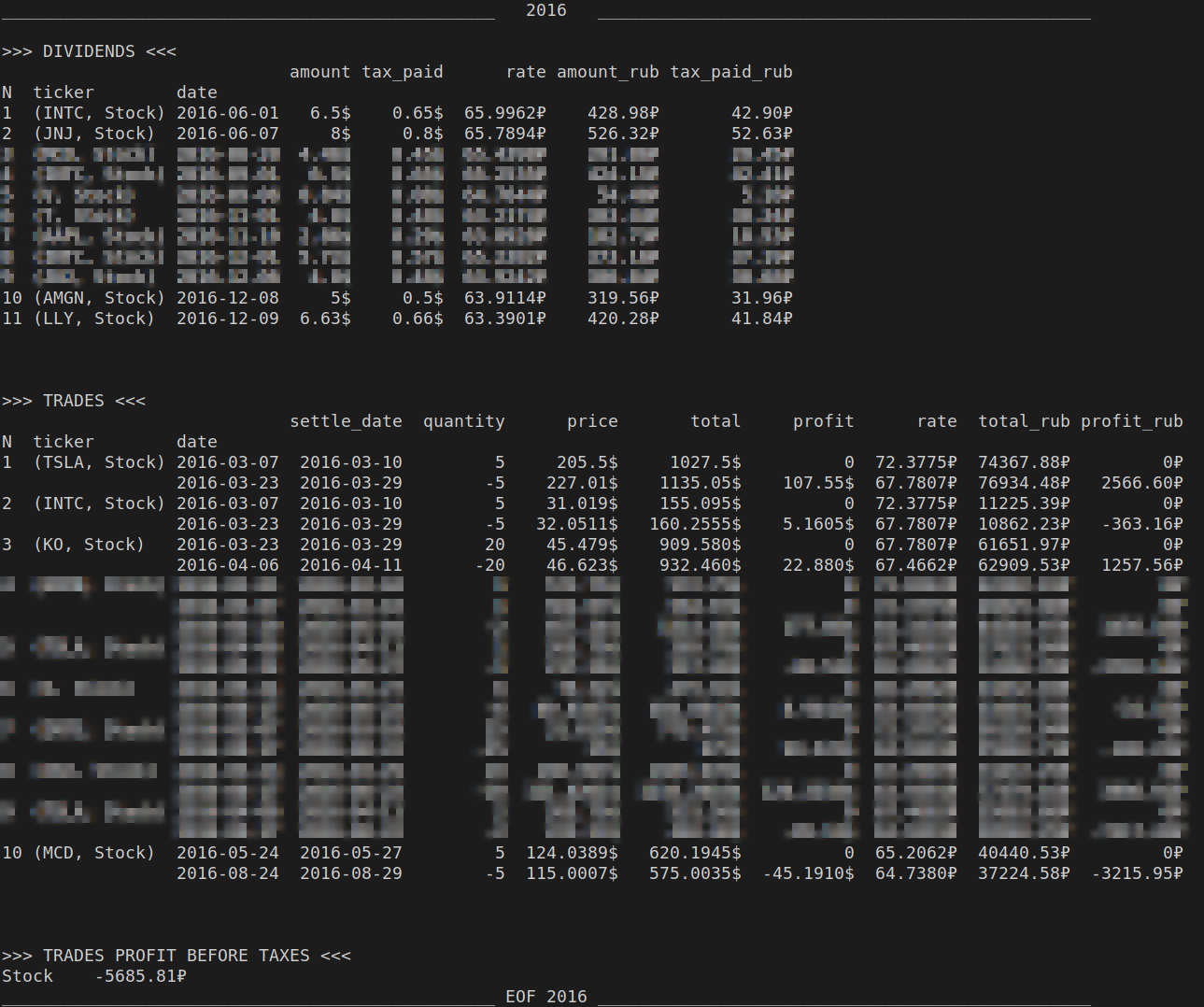Select the '(TSLA, Stock)' trade ticker

tap(99, 462)
